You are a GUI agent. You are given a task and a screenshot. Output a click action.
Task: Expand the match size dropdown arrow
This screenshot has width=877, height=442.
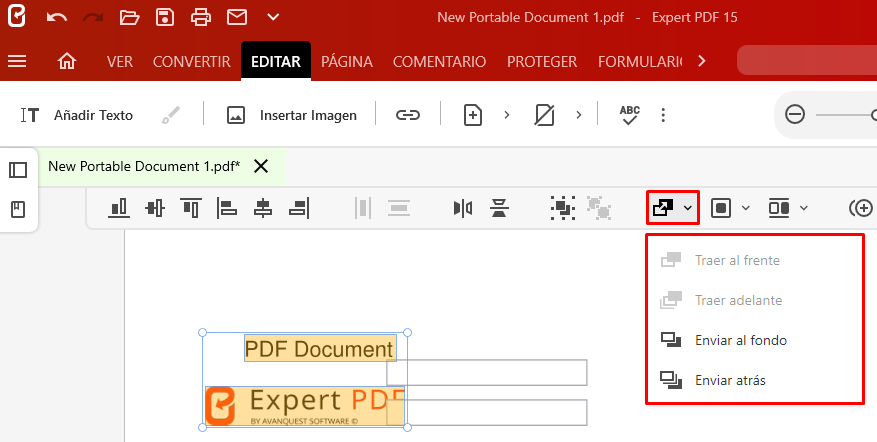coord(804,208)
